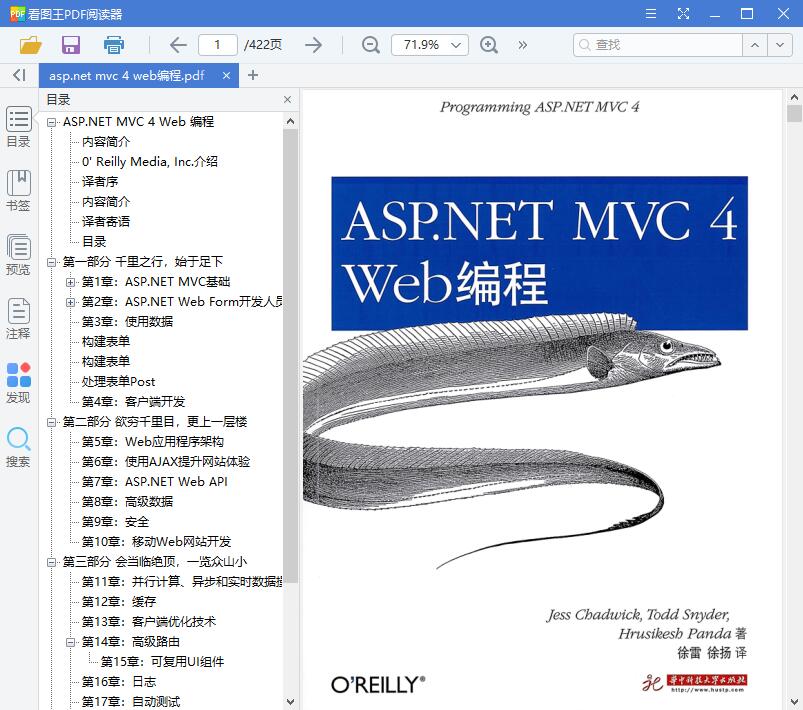Open 第15章：可复用UI组件 entry
Image resolution: width=803 pixels, height=710 pixels.
pyautogui.click(x=162, y=662)
